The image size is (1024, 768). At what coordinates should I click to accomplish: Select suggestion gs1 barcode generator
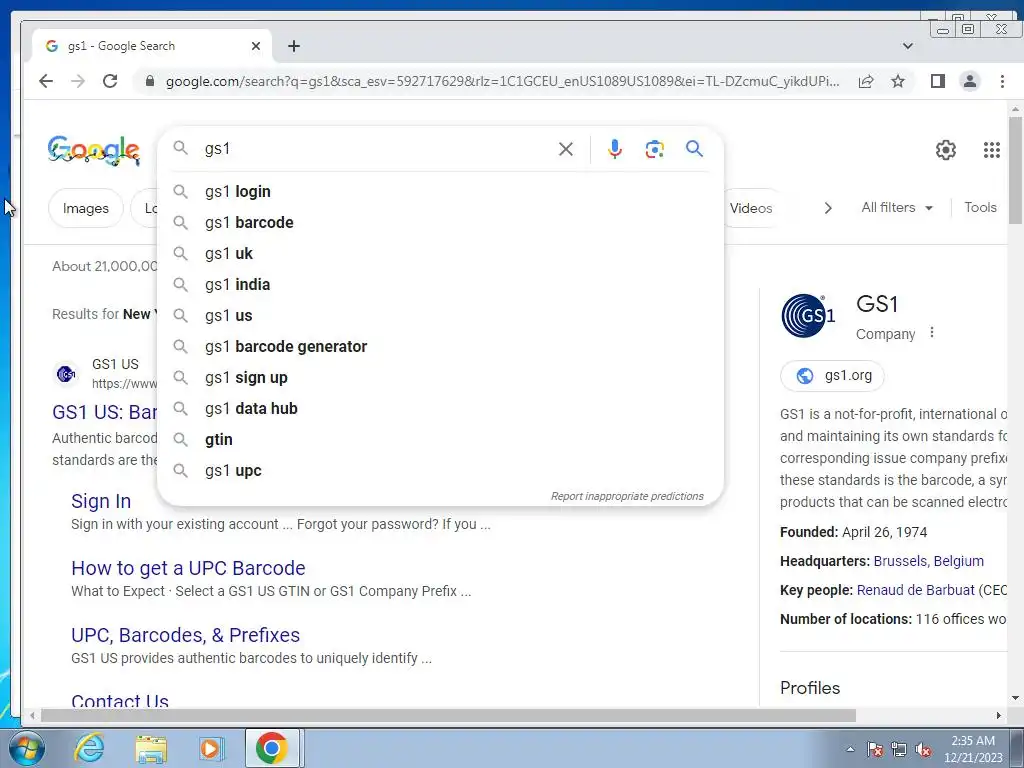click(441, 347)
